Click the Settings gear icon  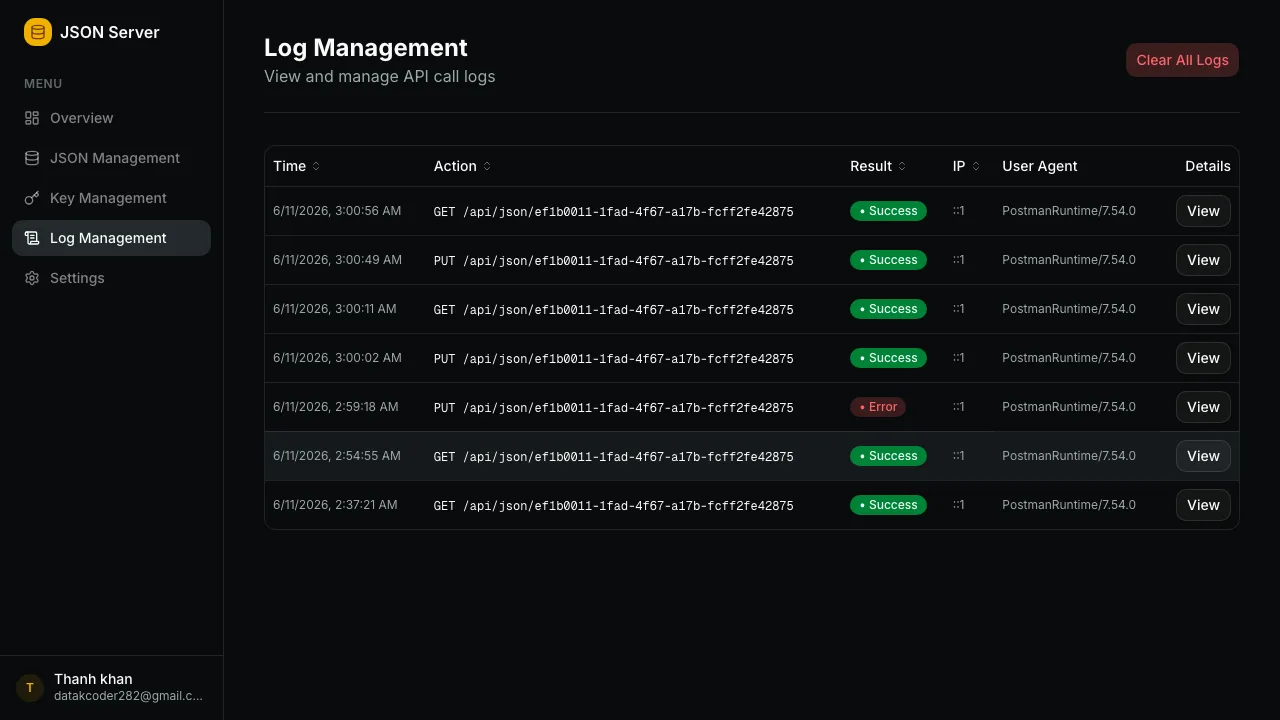point(32,278)
